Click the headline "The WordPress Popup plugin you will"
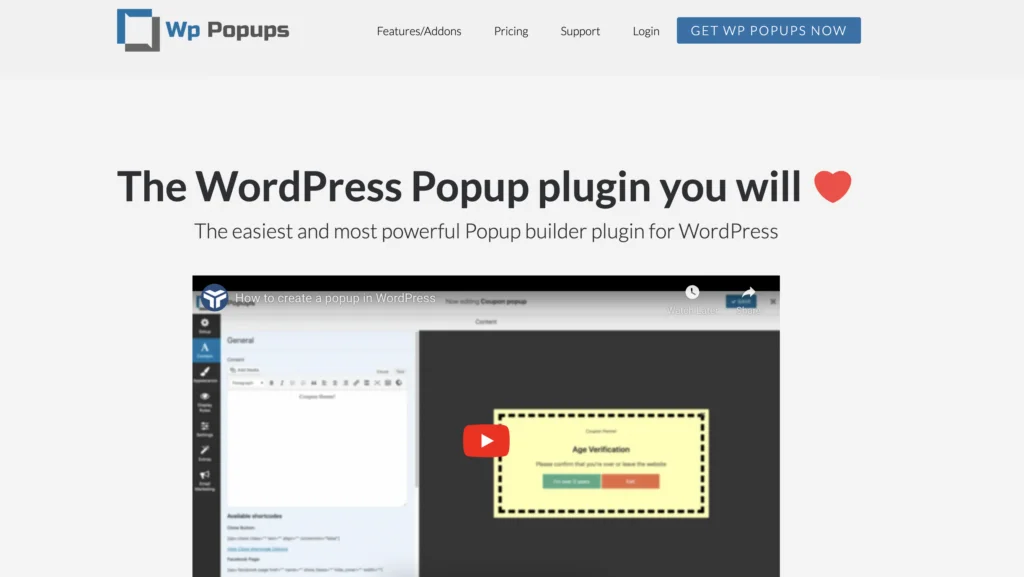 (x=458, y=187)
